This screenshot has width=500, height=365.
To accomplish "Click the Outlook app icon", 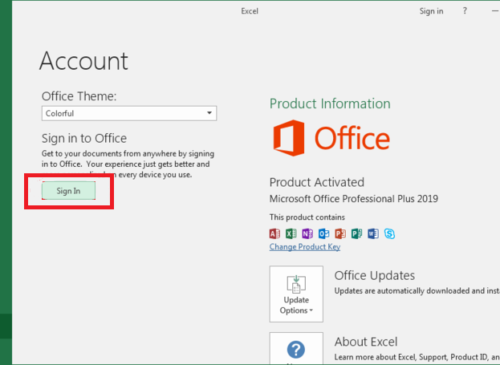I will pyautogui.click(x=324, y=234).
